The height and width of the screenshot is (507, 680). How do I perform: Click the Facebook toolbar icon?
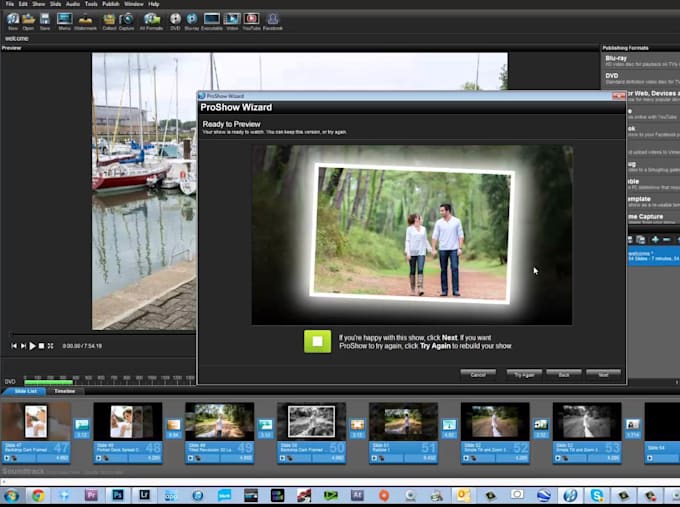pyautogui.click(x=273, y=21)
